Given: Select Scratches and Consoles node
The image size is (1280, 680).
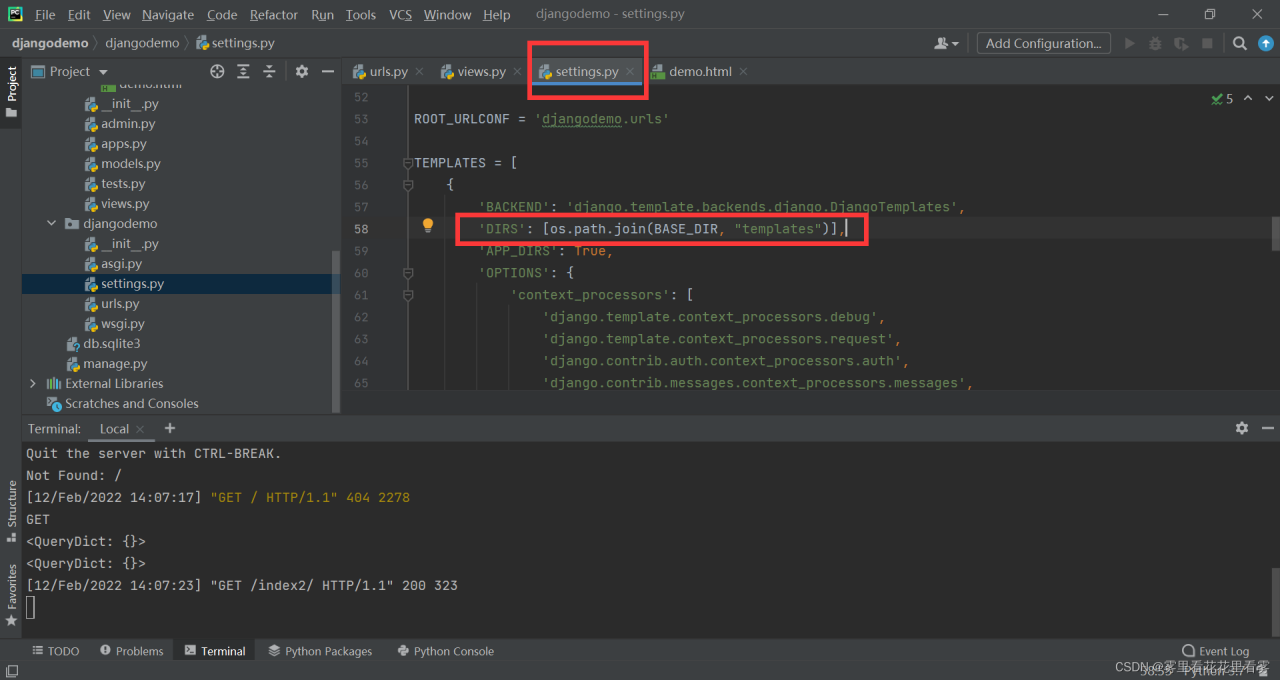Looking at the screenshot, I should [x=131, y=403].
